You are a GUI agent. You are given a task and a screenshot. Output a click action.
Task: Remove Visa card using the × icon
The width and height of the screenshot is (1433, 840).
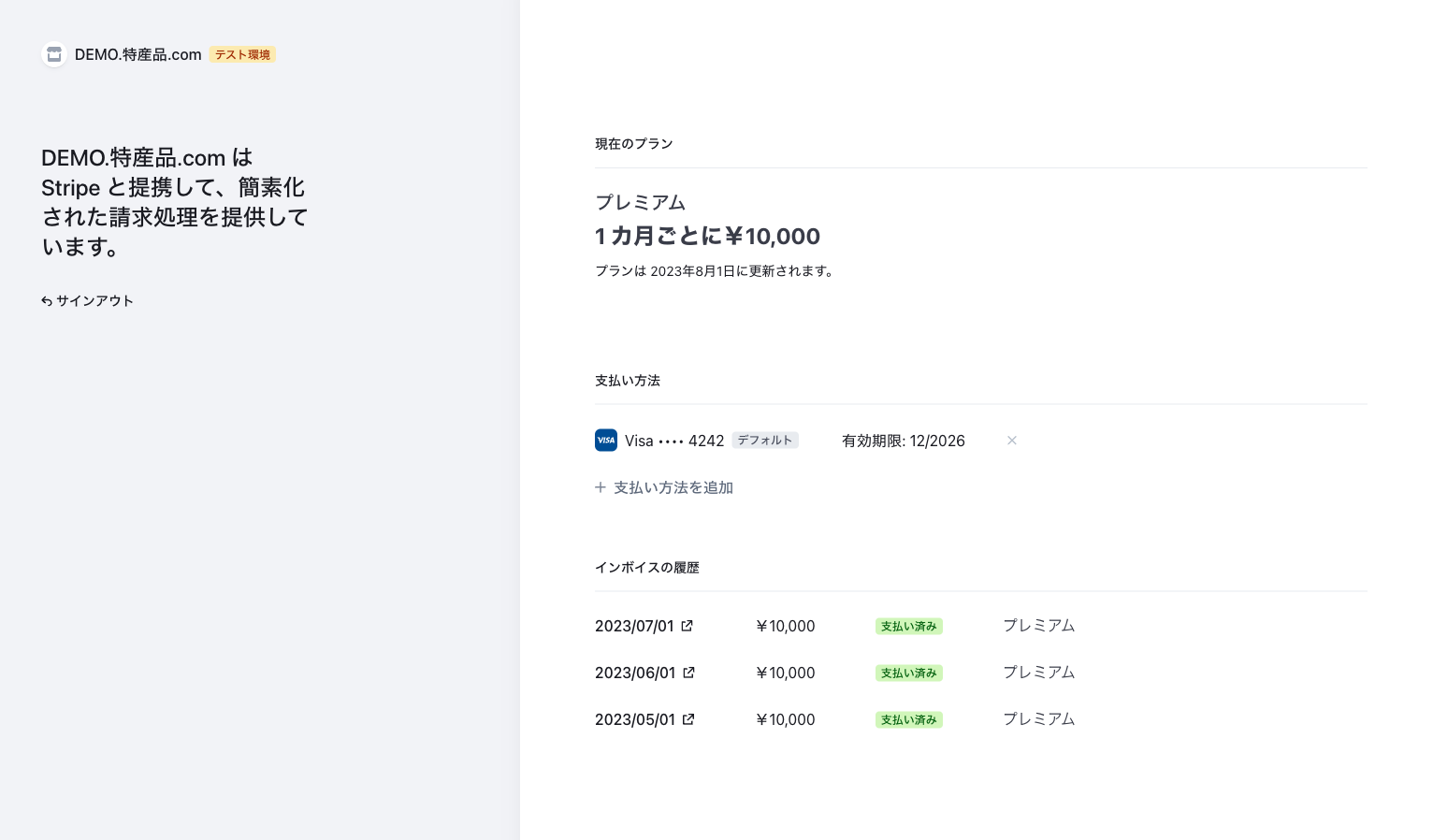[x=1012, y=440]
